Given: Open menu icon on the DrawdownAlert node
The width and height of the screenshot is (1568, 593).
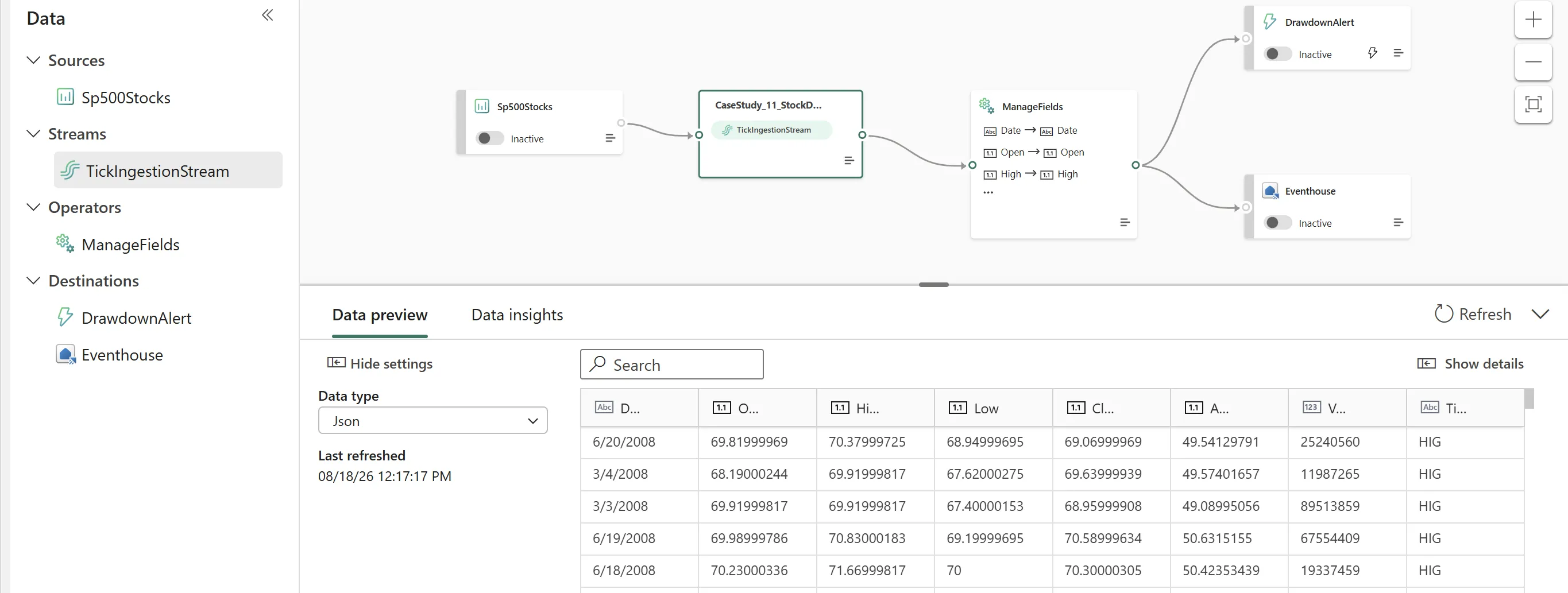Looking at the screenshot, I should (x=1397, y=53).
